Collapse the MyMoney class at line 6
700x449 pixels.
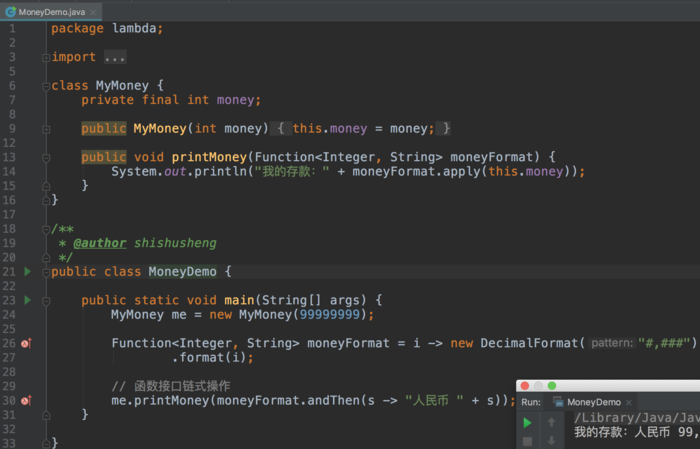(46, 86)
